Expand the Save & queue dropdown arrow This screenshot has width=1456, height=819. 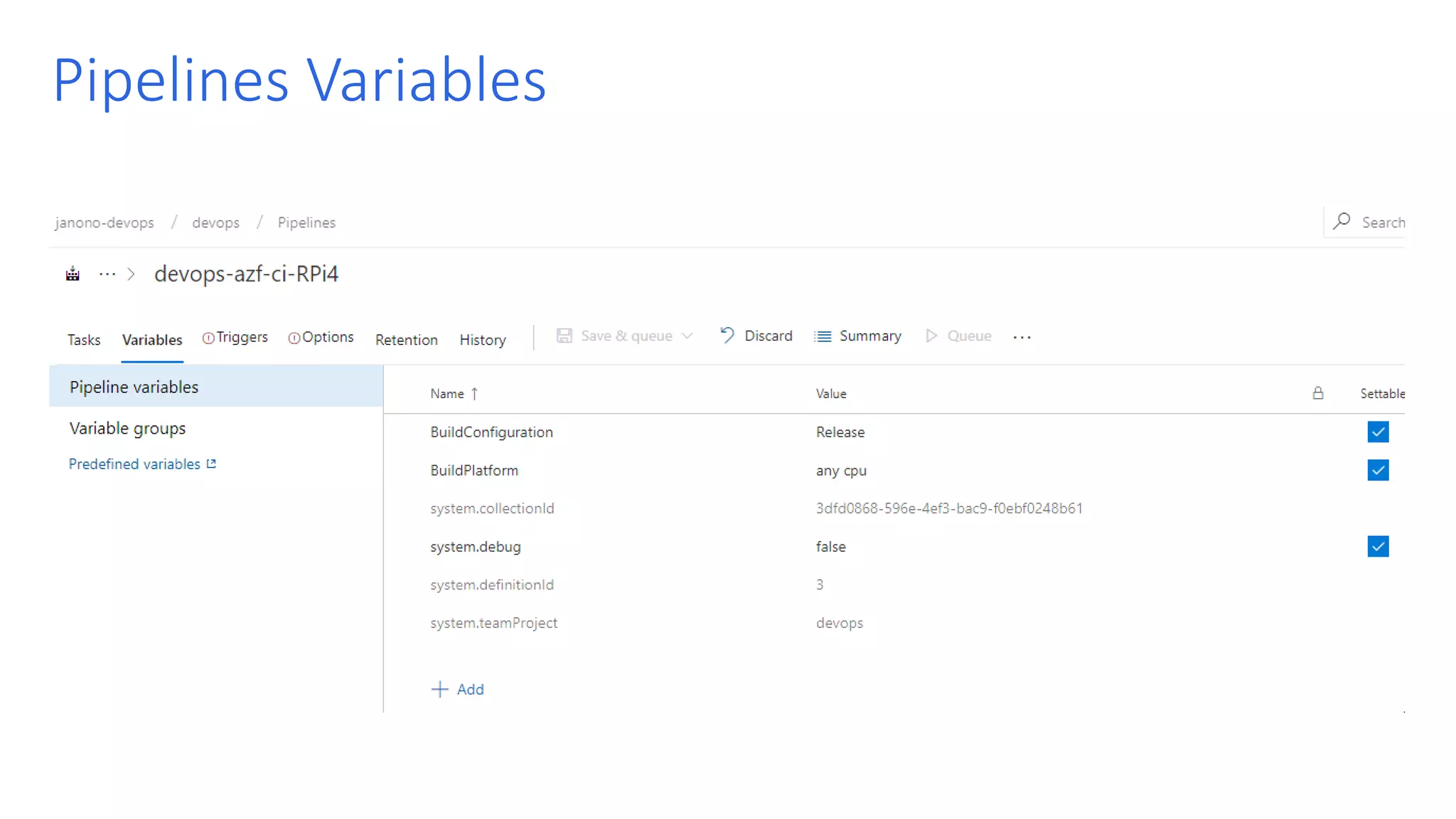(x=687, y=336)
